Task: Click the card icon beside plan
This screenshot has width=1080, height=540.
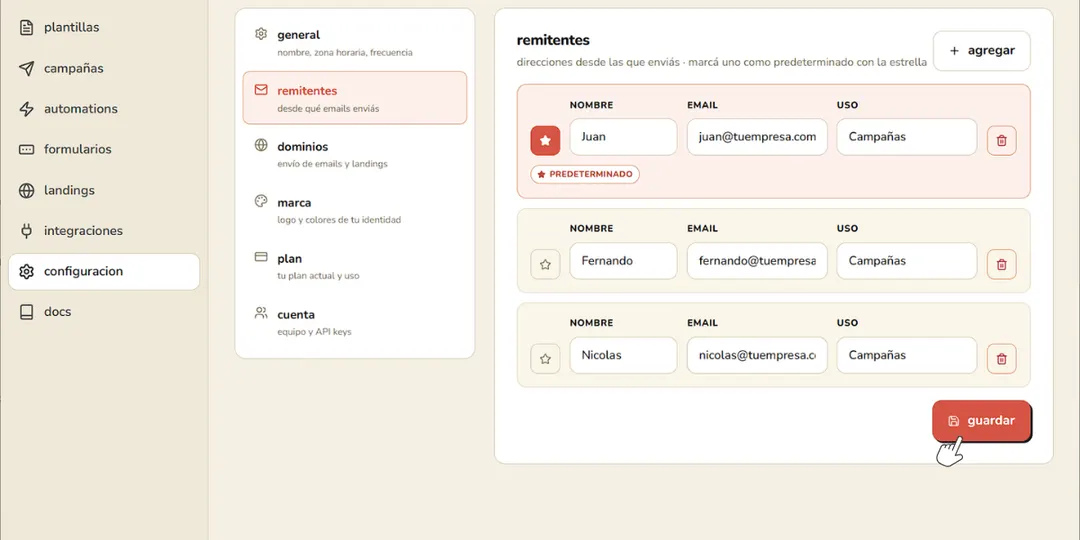Action: click(261, 257)
